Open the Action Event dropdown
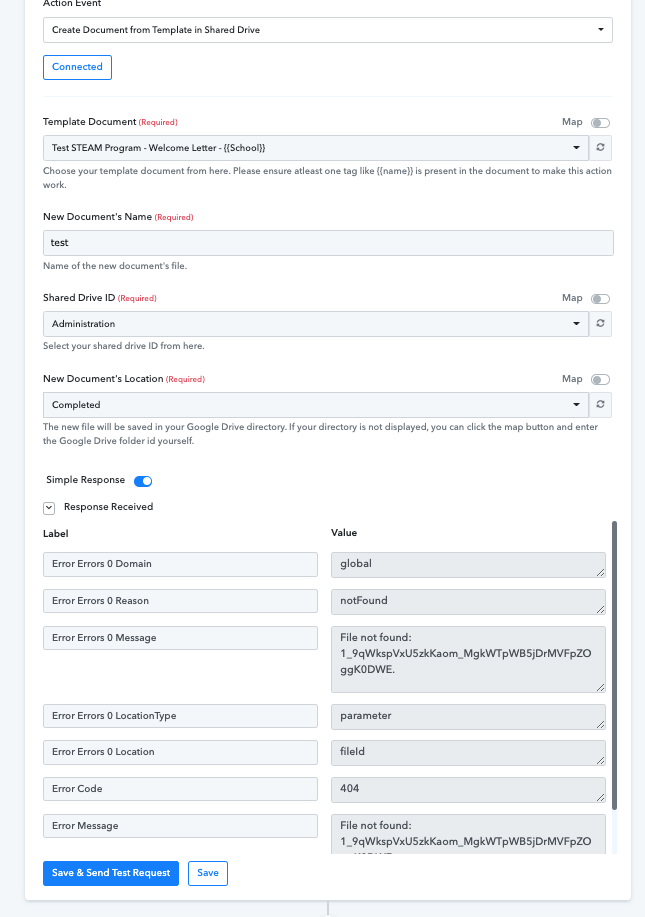 tap(327, 30)
